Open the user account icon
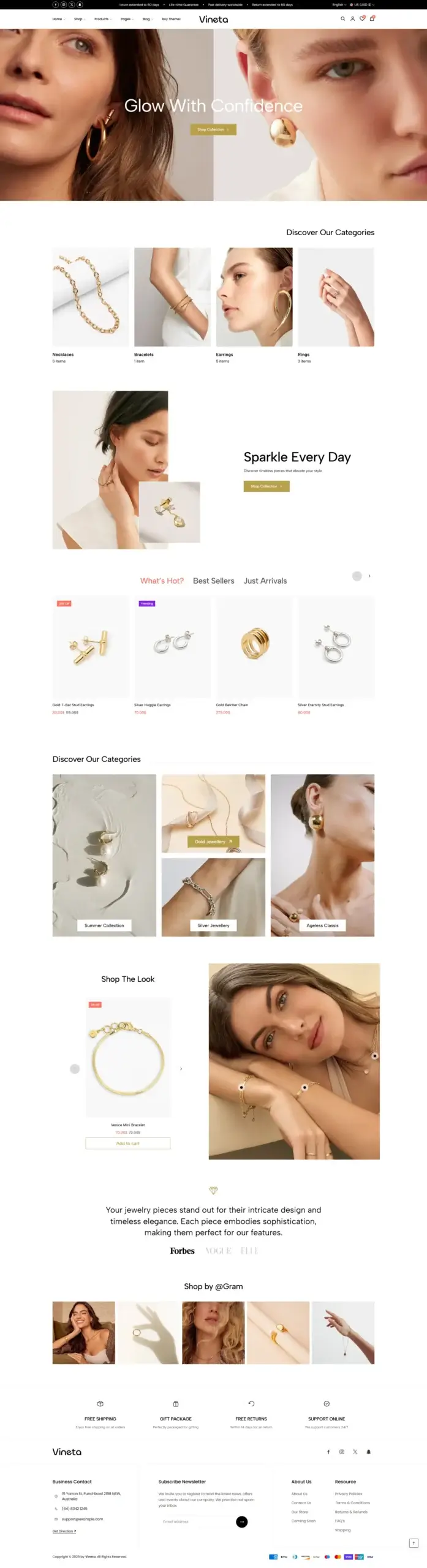This screenshot has height=1568, width=427. pos(352,18)
